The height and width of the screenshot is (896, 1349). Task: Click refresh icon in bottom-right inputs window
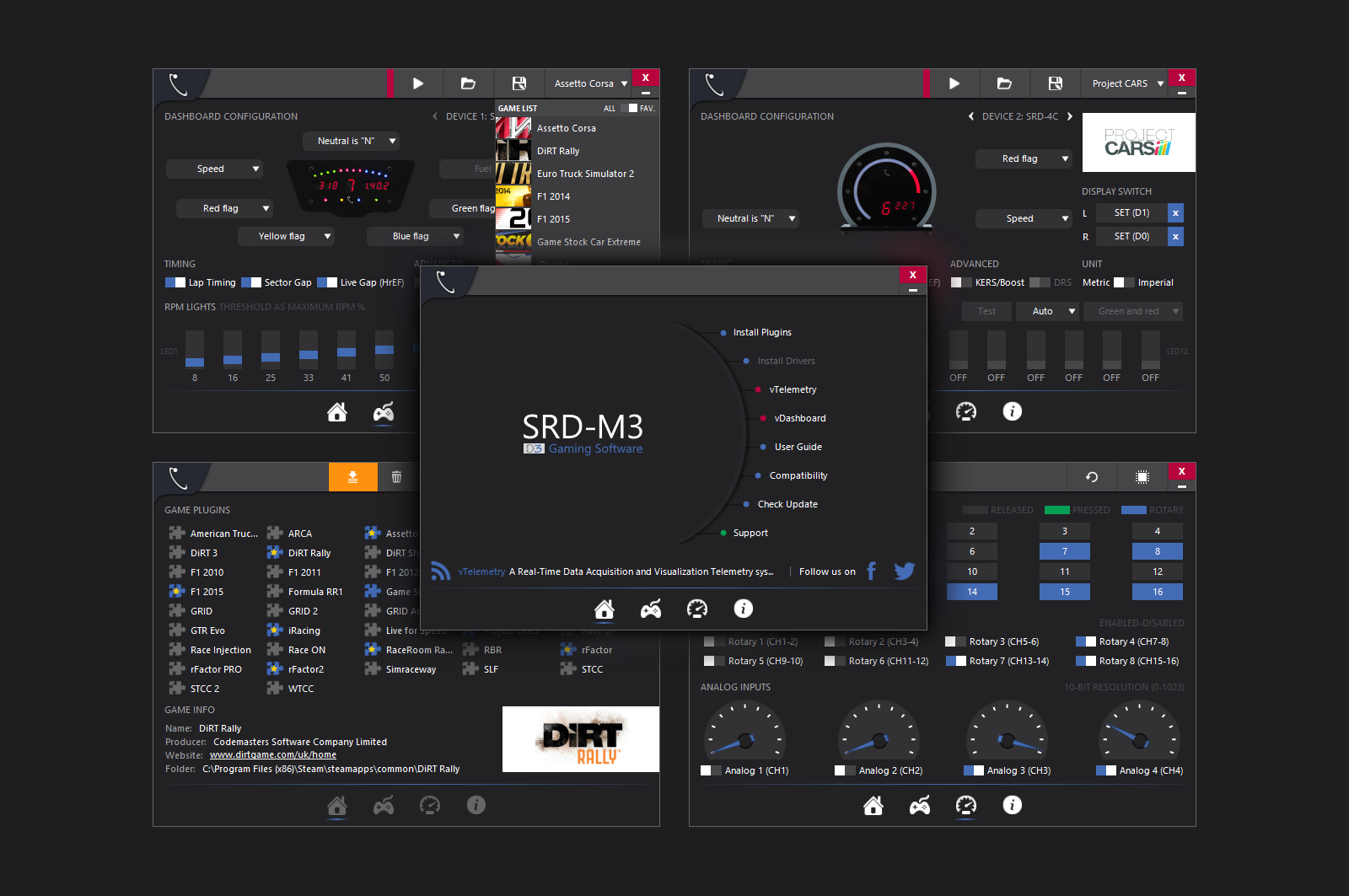1092,477
